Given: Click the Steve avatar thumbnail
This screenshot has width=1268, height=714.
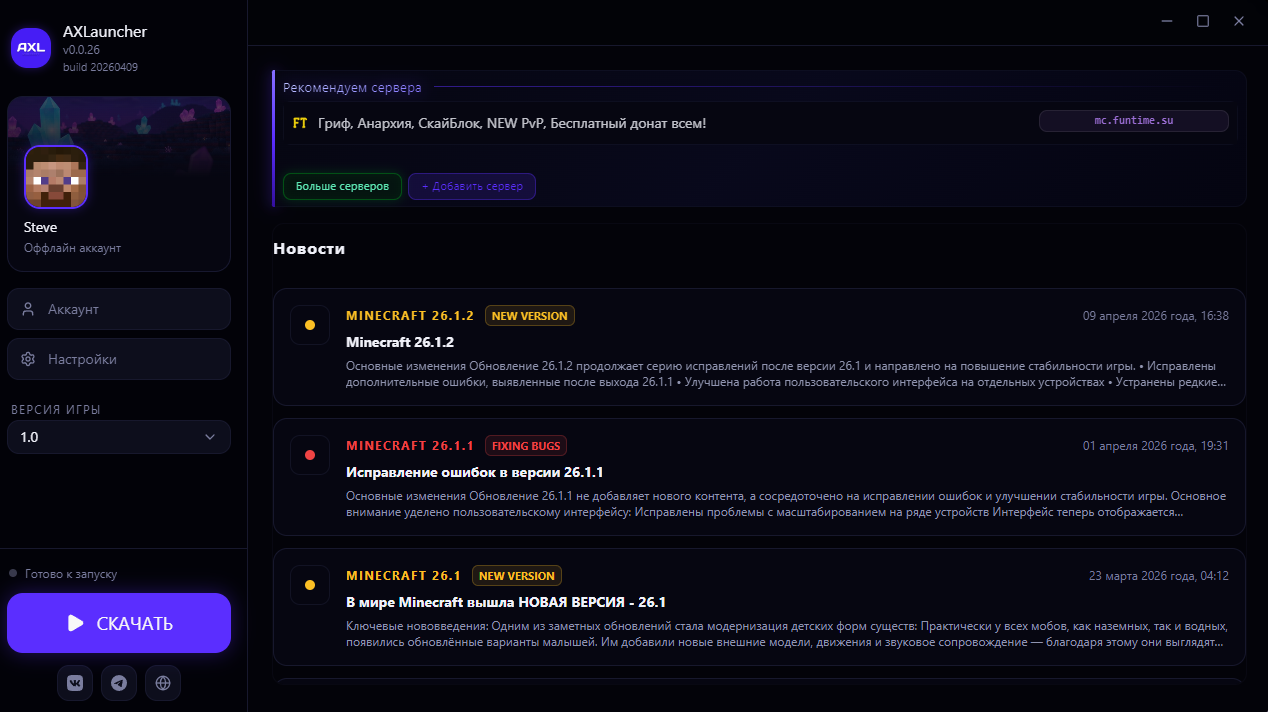Looking at the screenshot, I should pos(56,177).
